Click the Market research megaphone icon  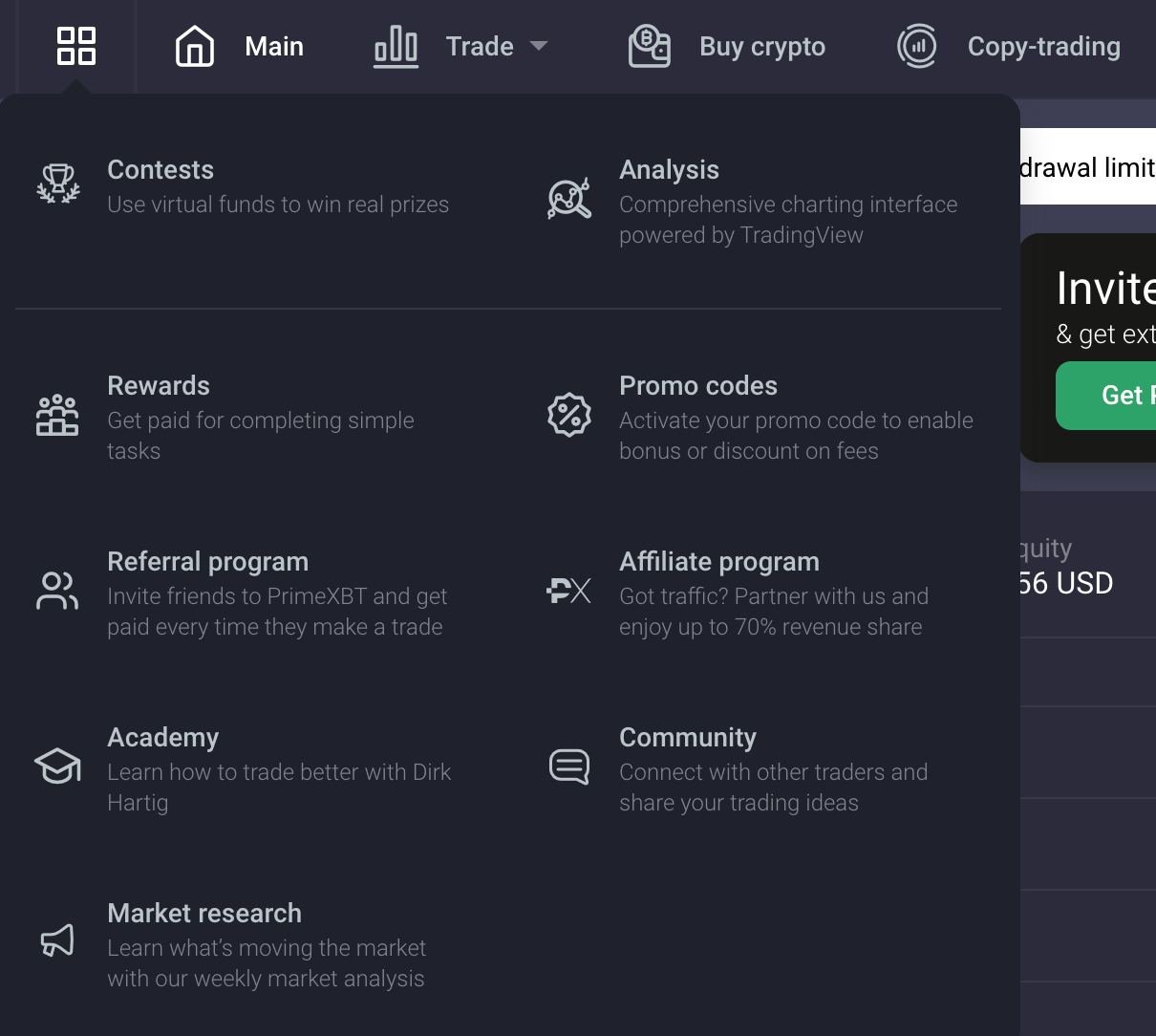tap(57, 940)
